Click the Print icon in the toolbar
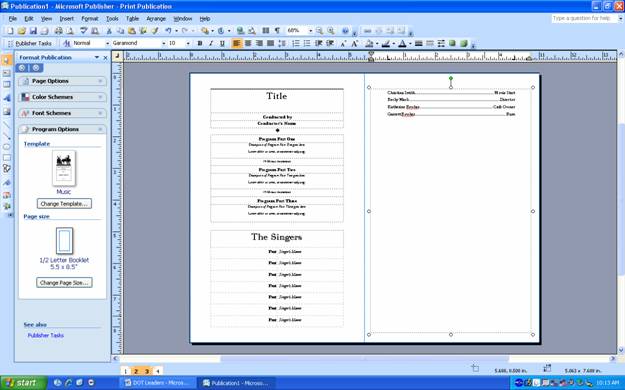This screenshot has width=625, height=390. pyautogui.click(x=59, y=31)
